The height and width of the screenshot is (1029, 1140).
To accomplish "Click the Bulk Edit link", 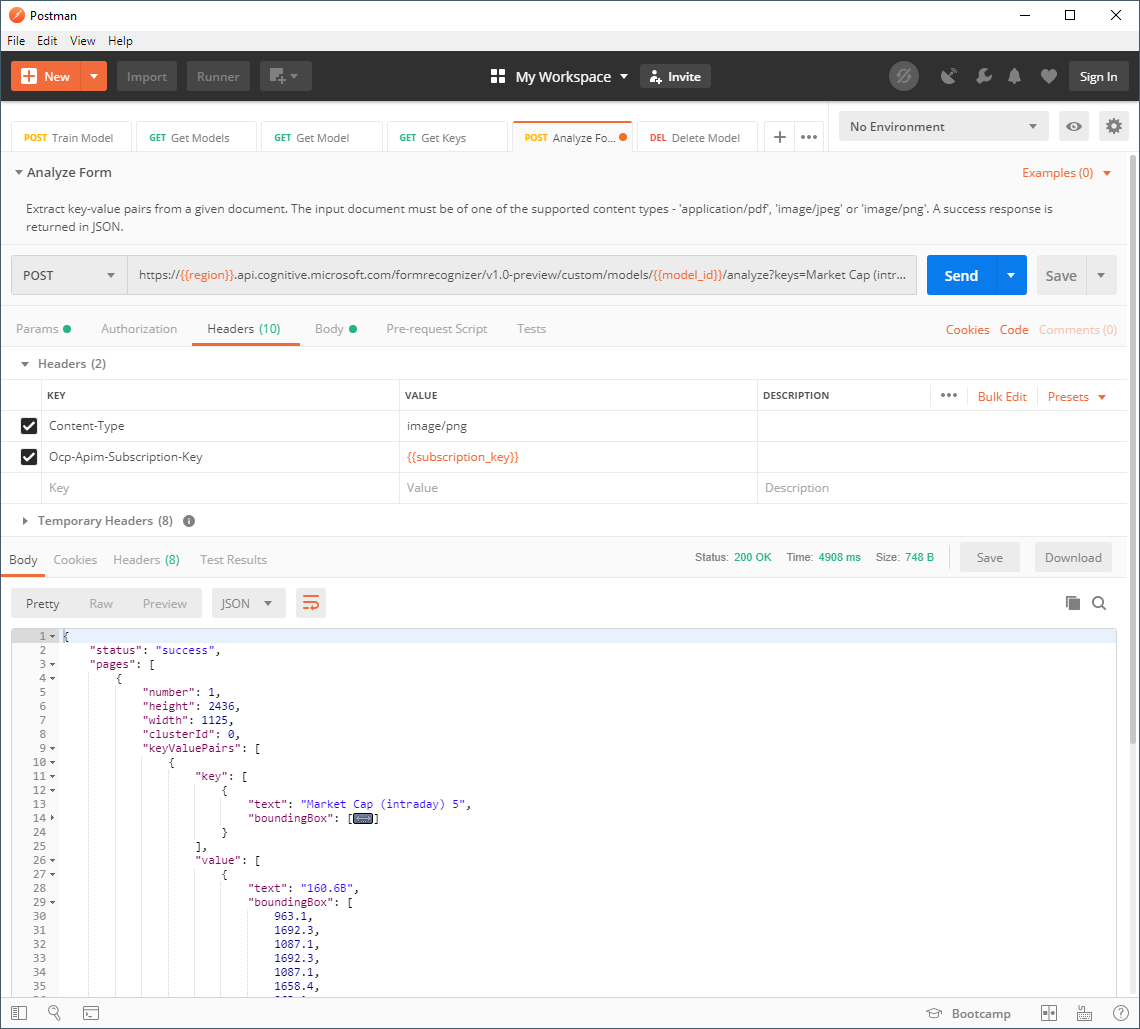I will tap(1002, 396).
